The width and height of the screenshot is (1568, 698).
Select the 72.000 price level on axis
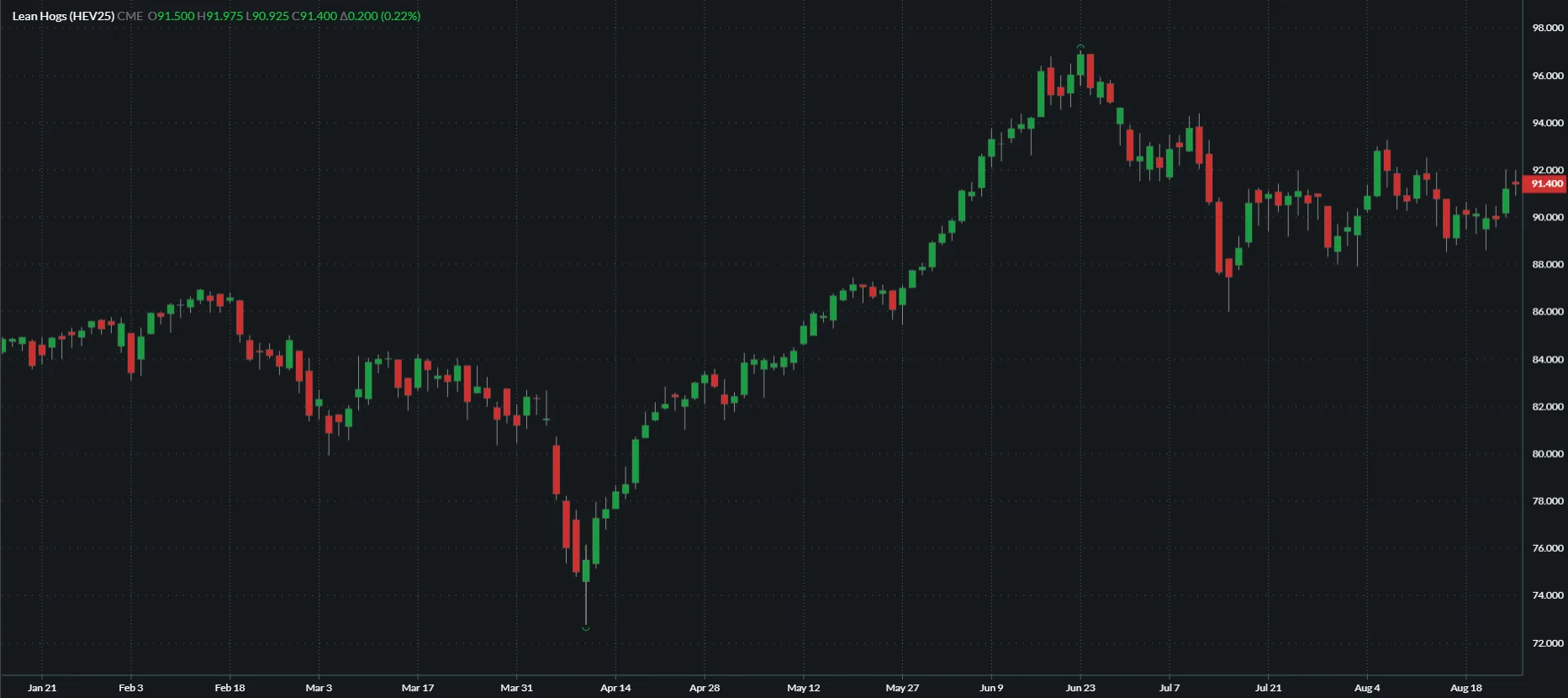click(1547, 643)
